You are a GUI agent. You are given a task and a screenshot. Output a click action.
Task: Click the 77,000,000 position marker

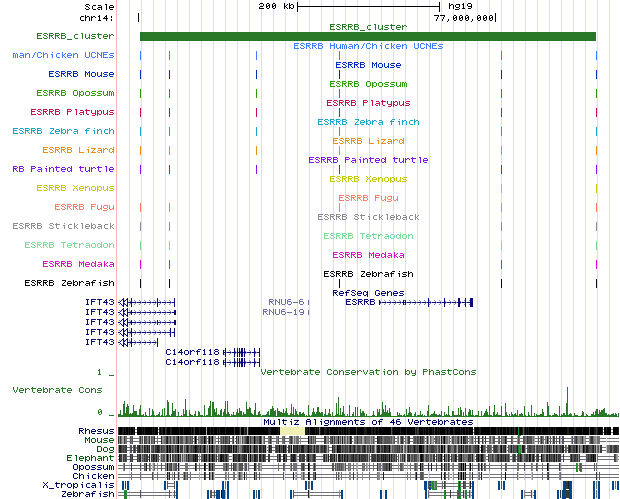(x=465, y=18)
